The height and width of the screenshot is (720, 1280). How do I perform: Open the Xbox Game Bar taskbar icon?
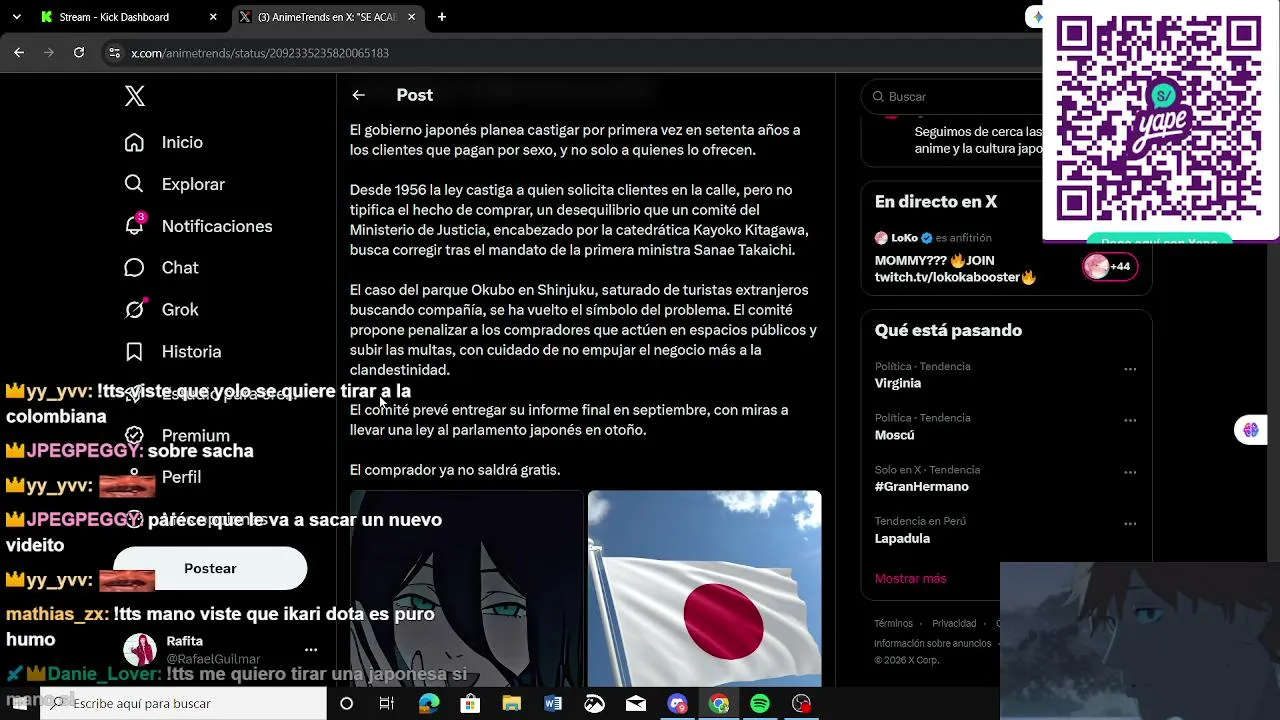(594, 704)
